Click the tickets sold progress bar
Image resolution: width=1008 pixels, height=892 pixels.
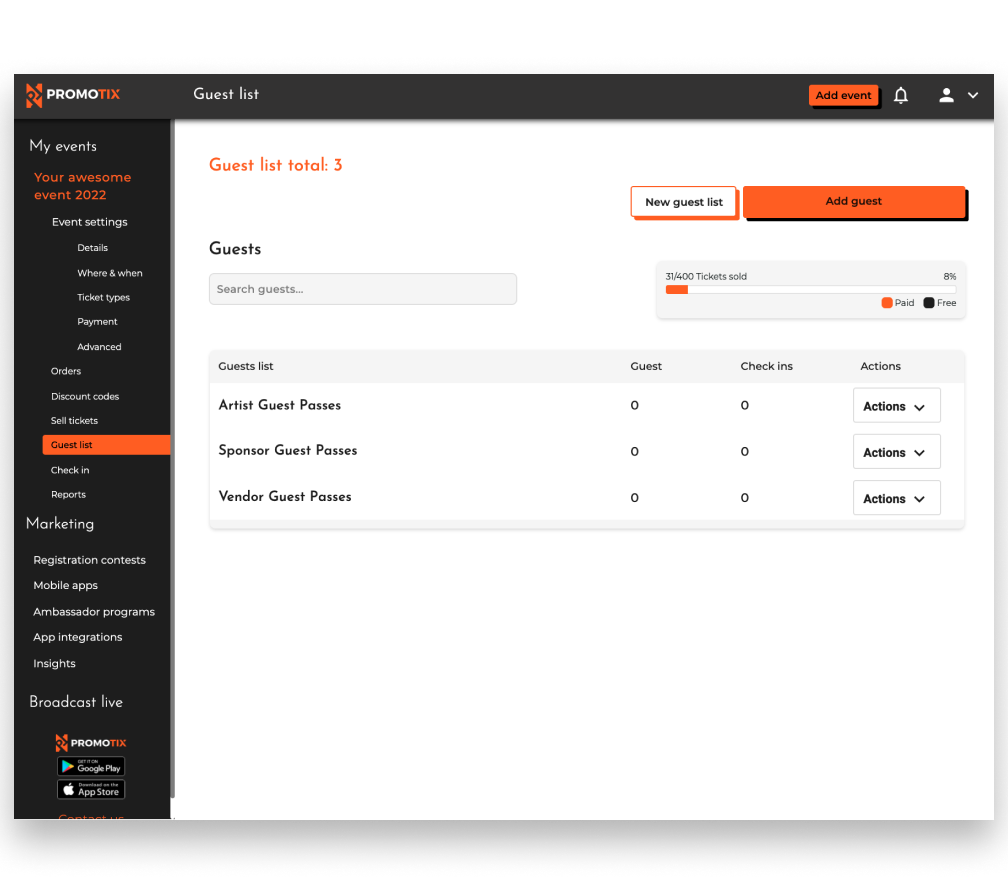pos(810,289)
